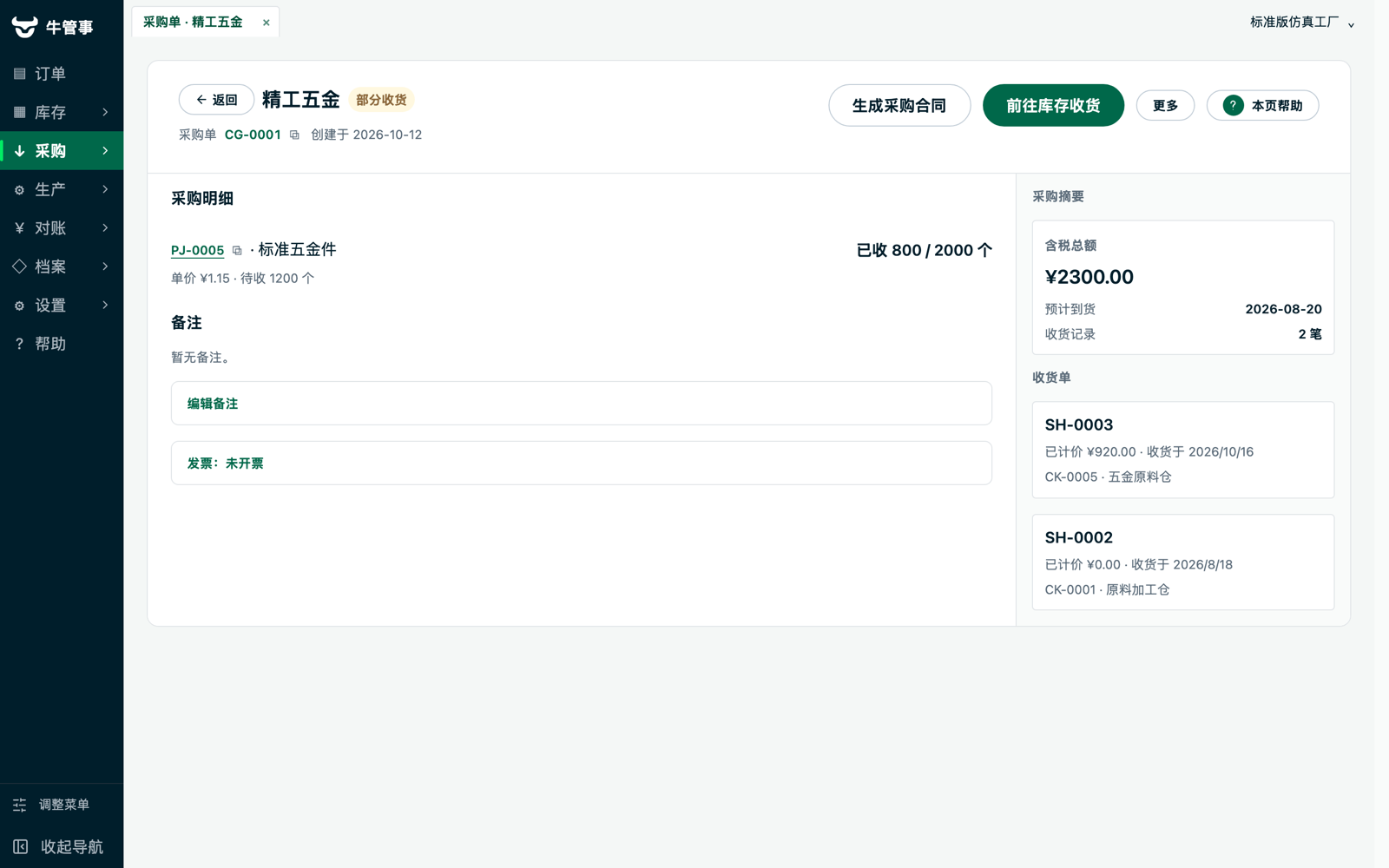
Task: Click the 设置 gear sidebar icon
Action: click(19, 306)
